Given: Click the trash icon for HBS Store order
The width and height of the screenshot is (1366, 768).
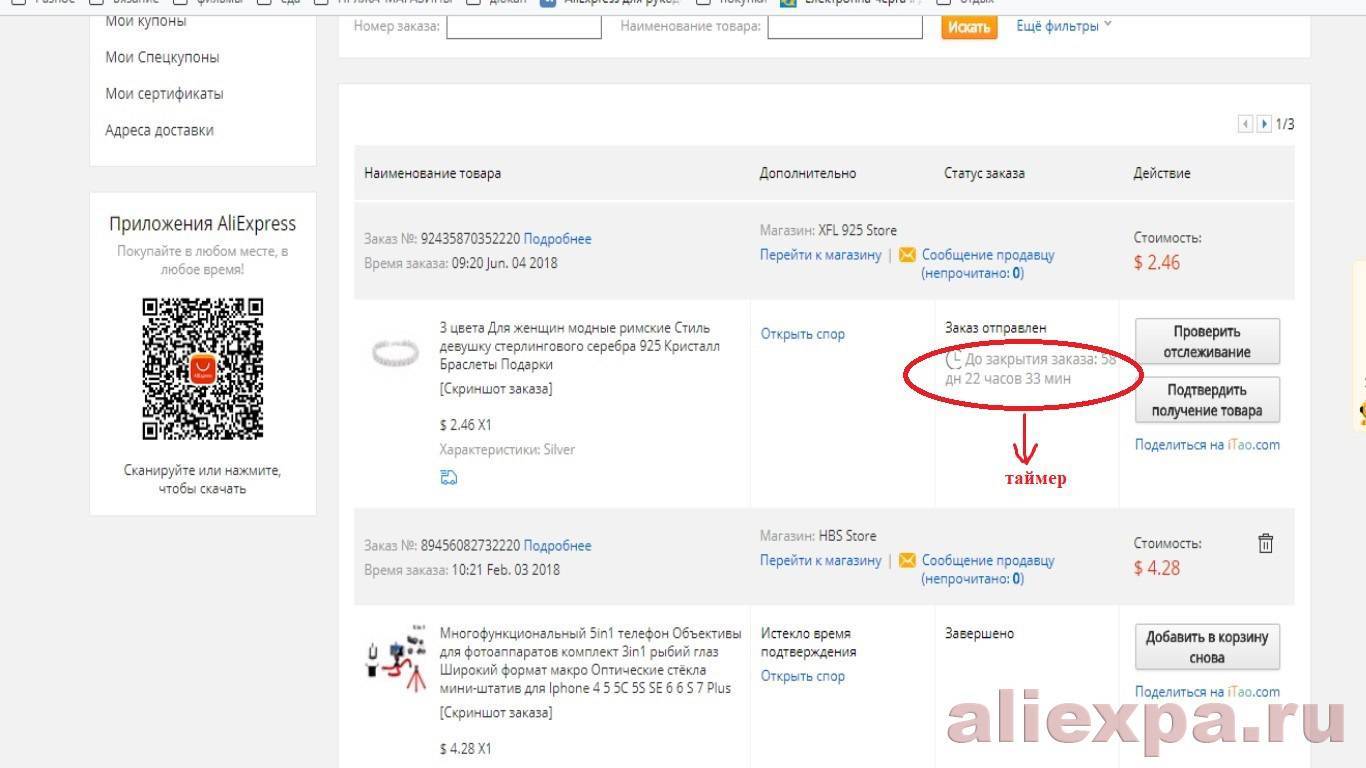Looking at the screenshot, I should tap(1265, 543).
